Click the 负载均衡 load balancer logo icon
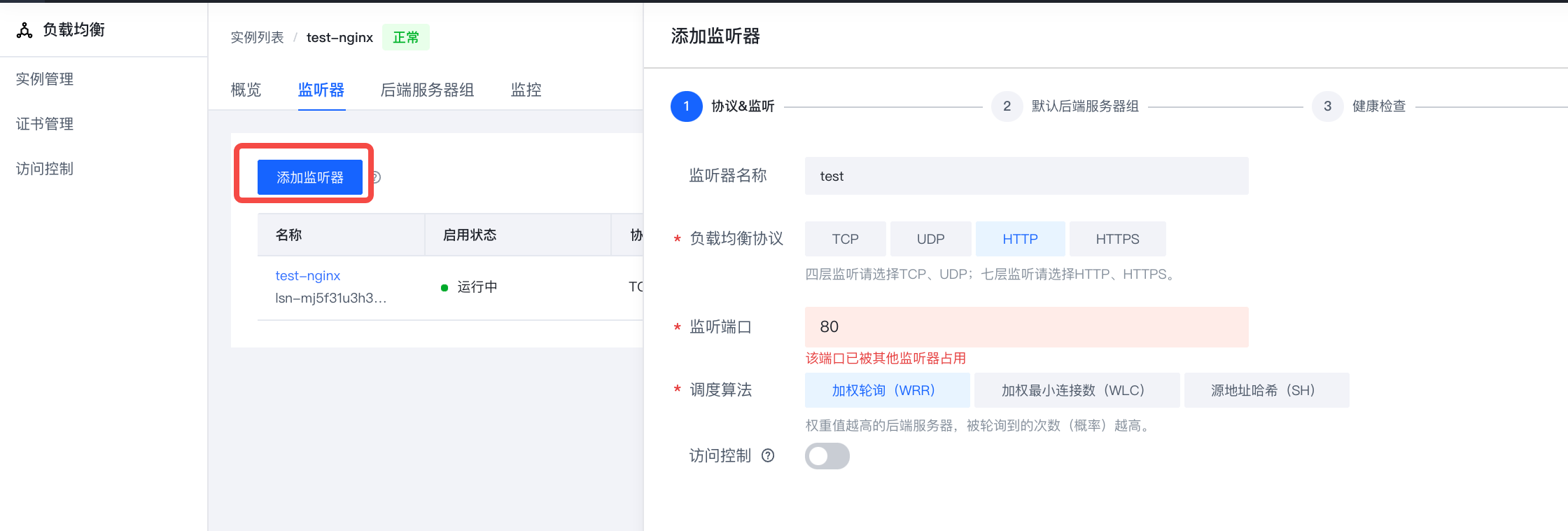1568x531 pixels. (24, 30)
